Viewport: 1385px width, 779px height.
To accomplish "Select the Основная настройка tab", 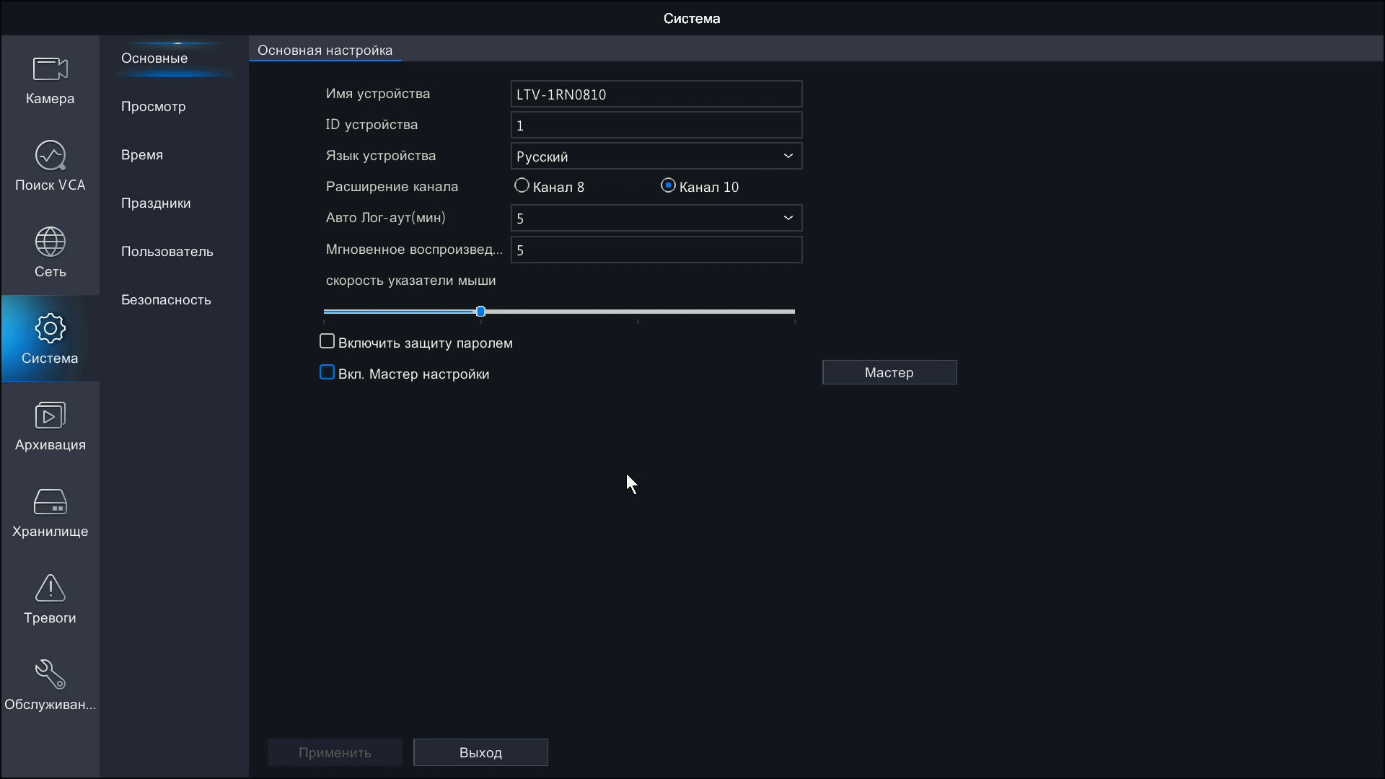I will [x=325, y=50].
